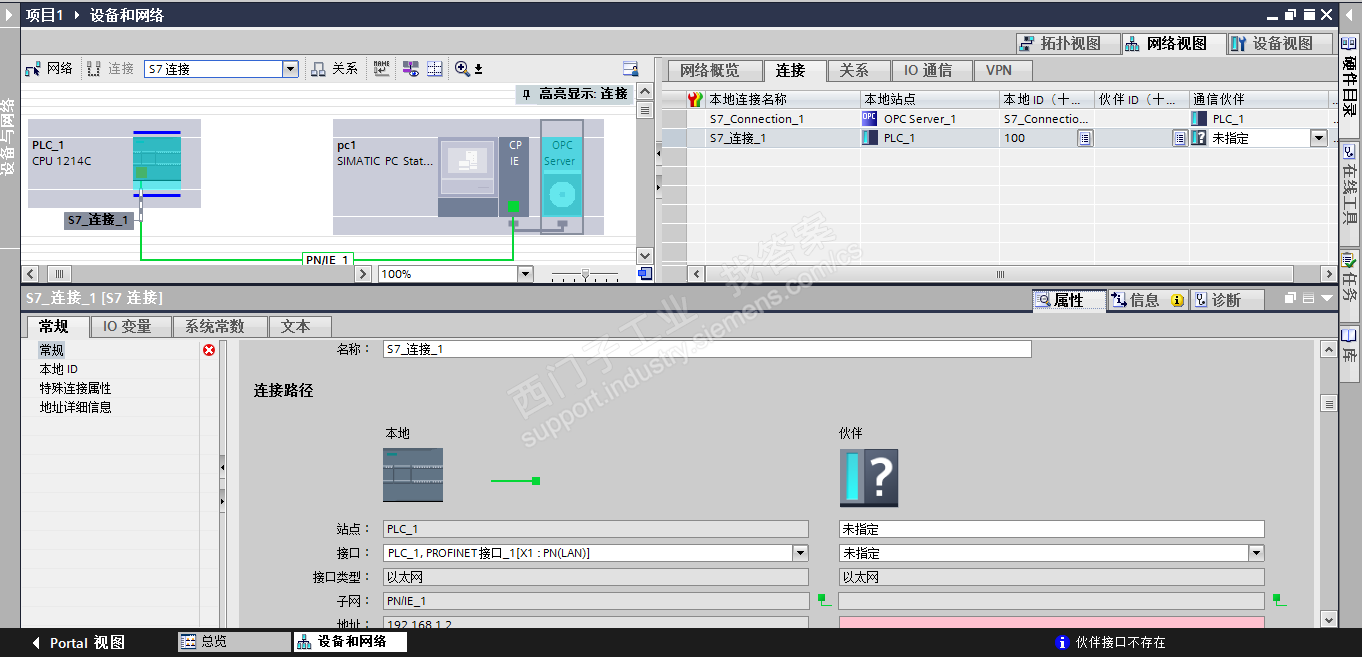
Task: Open the 属性 properties tab
Action: pyautogui.click(x=1069, y=300)
